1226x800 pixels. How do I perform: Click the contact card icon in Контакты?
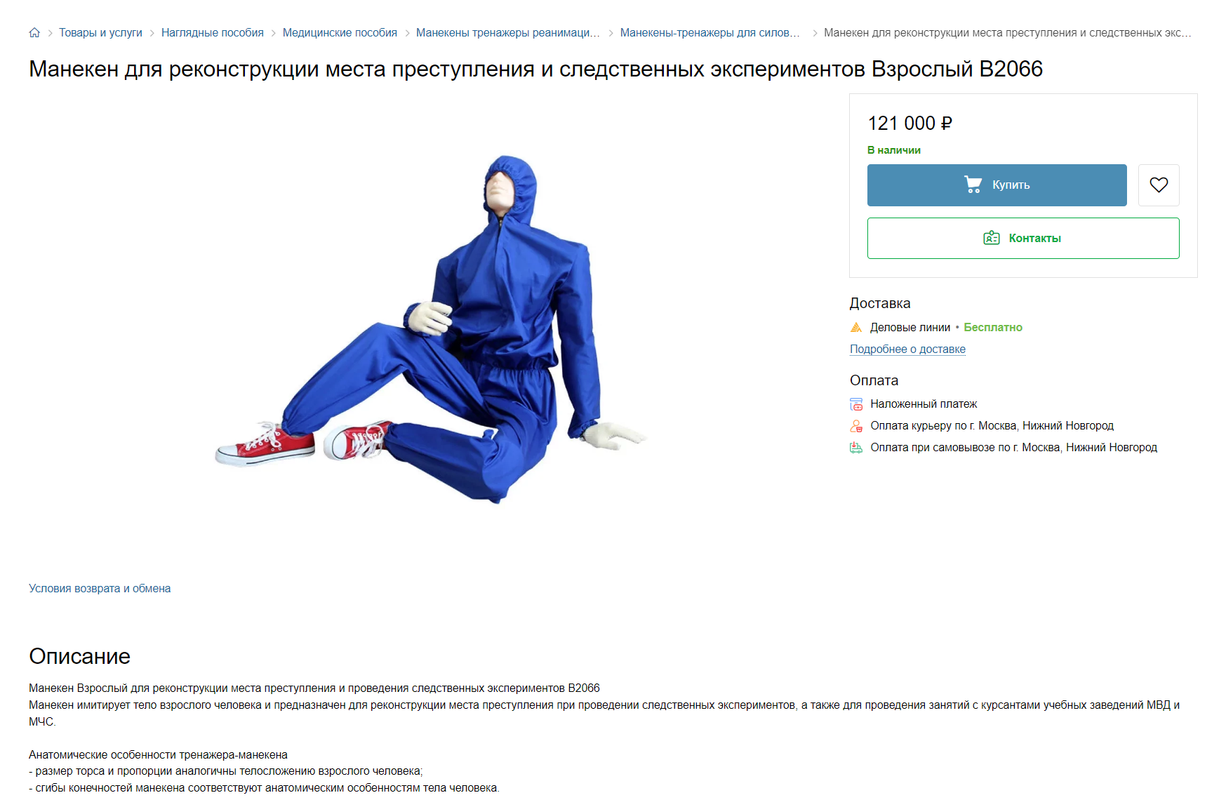[x=992, y=238]
